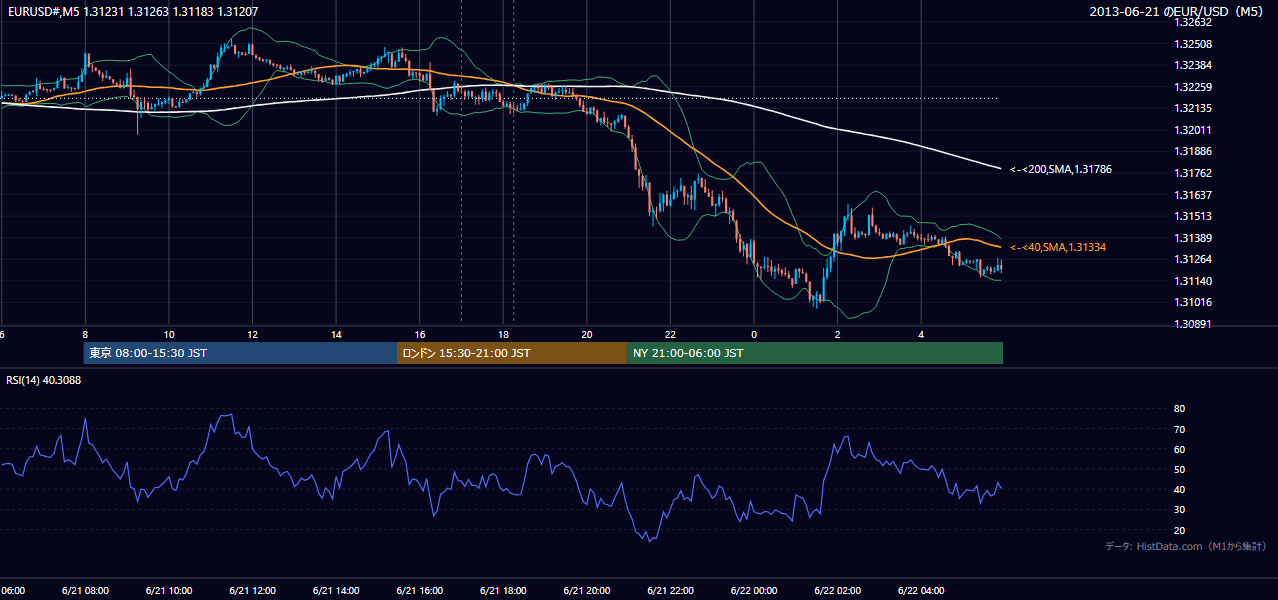Screen dimensions: 1278x600
Task: Click the 6/21 20:00 time axis label
Action: (x=587, y=590)
